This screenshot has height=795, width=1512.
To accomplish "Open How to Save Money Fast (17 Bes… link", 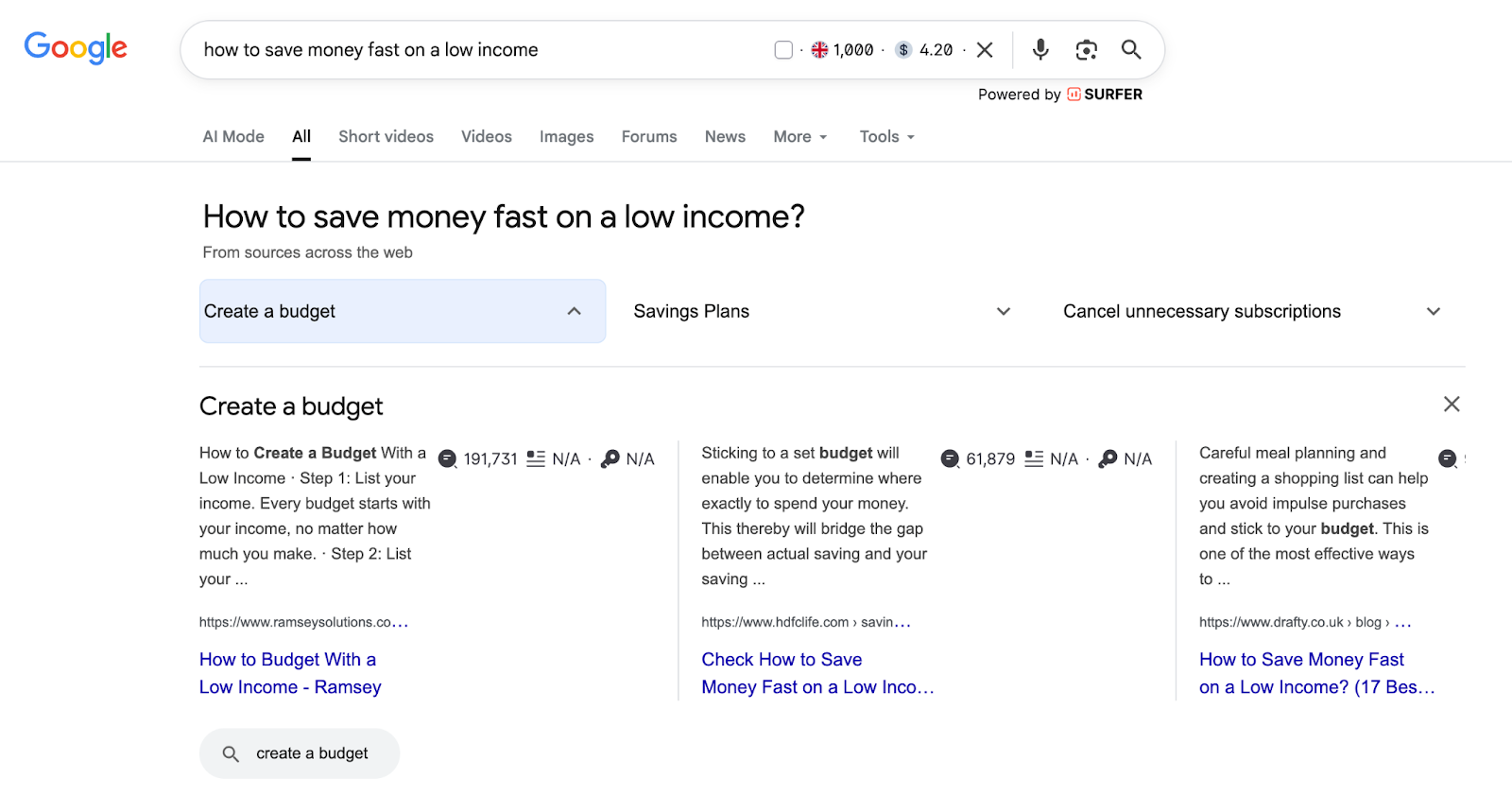I will (1316, 673).
